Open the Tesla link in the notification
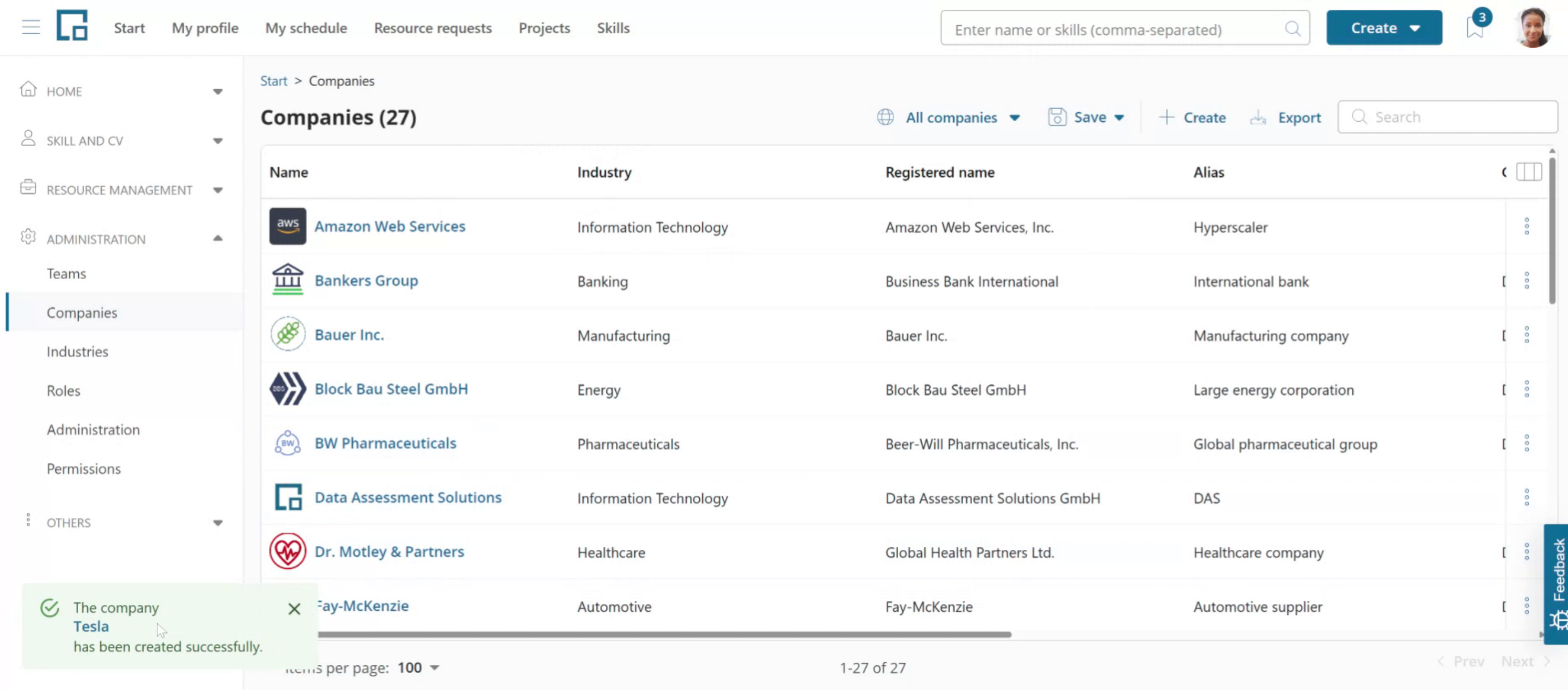 [x=91, y=626]
